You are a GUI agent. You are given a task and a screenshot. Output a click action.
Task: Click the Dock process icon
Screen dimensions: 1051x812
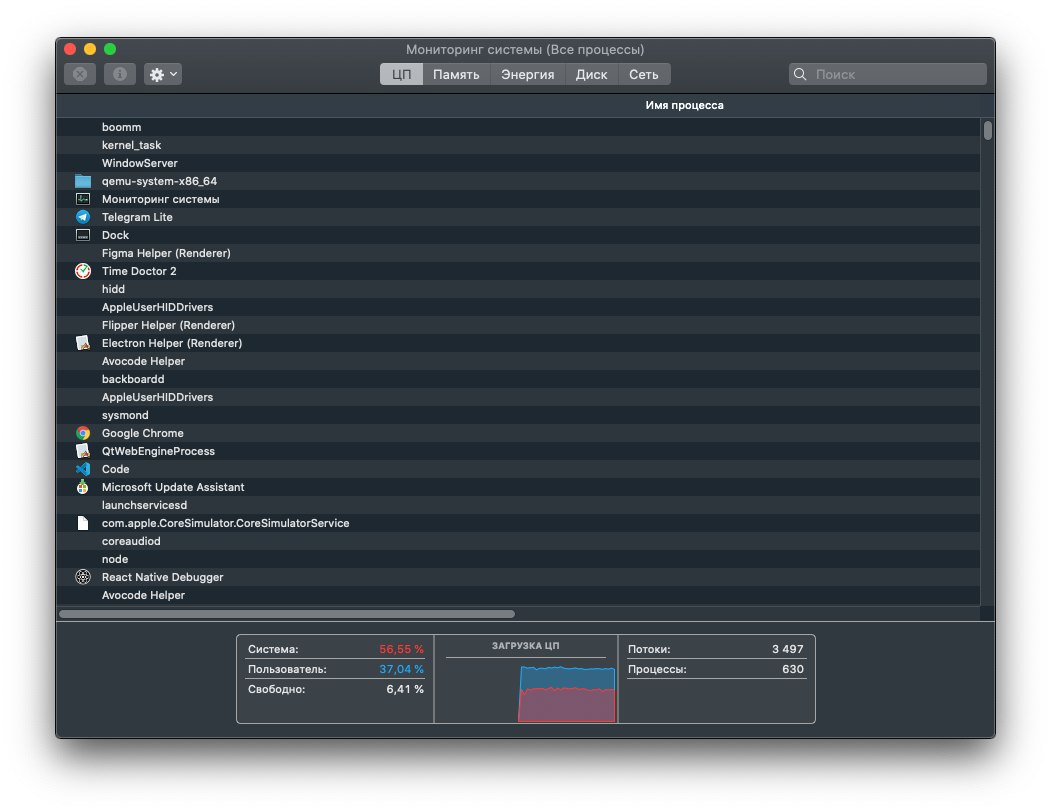82,235
